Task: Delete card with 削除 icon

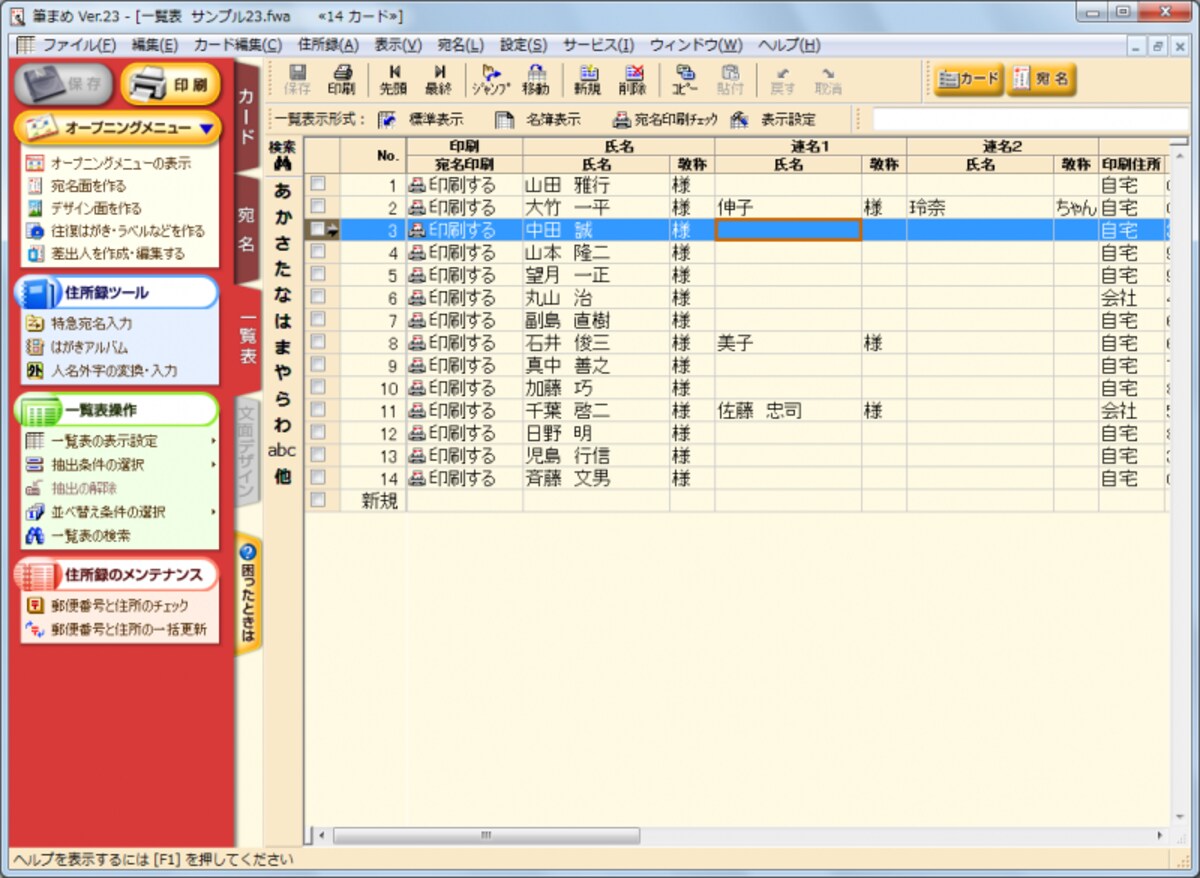Action: 632,79
